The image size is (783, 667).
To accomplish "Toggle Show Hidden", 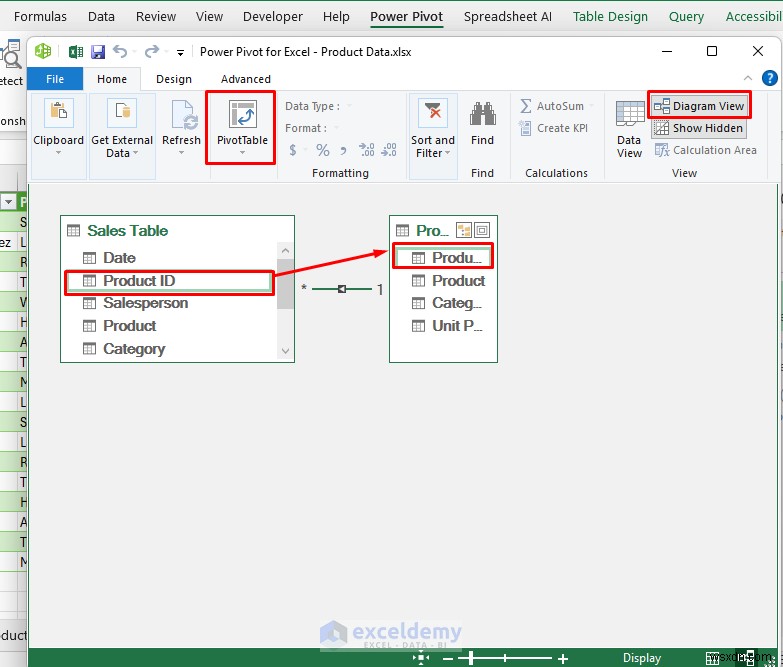I will point(699,128).
